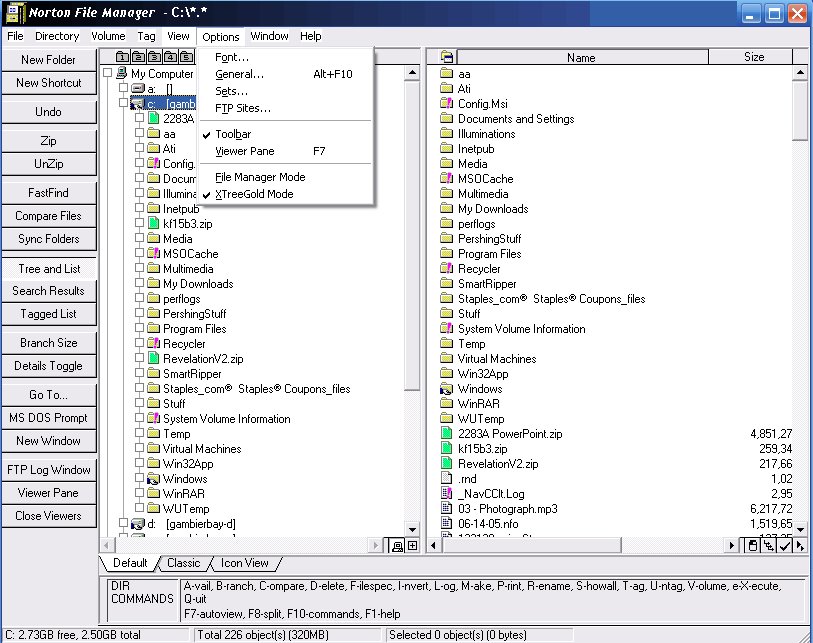Click the RevelationV2.zip icon in the file list
This screenshot has height=643, width=813.
tap(446, 464)
